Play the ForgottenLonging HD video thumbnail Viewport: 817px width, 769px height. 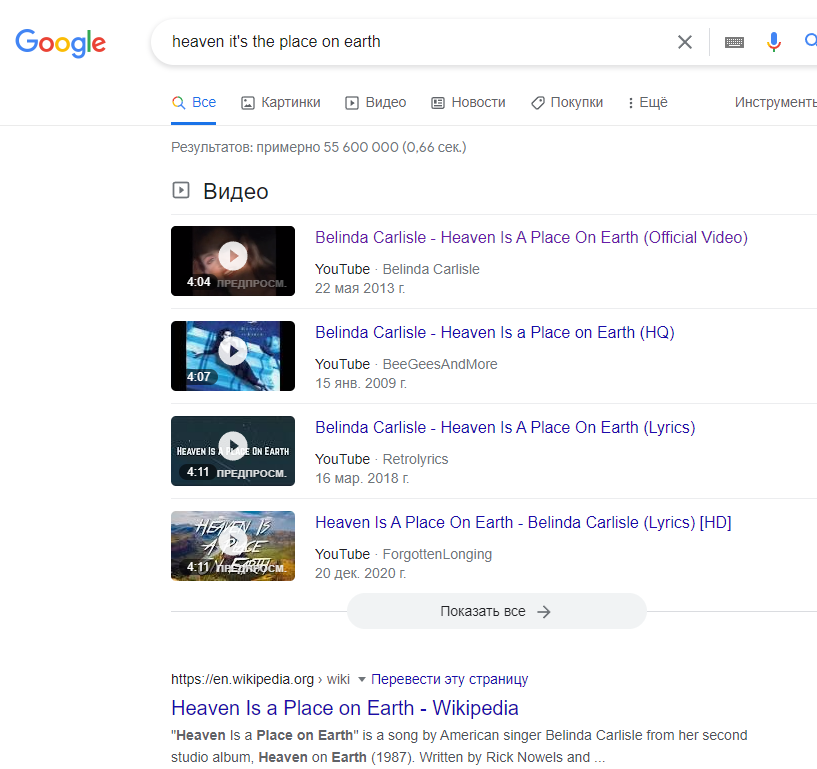coord(233,546)
